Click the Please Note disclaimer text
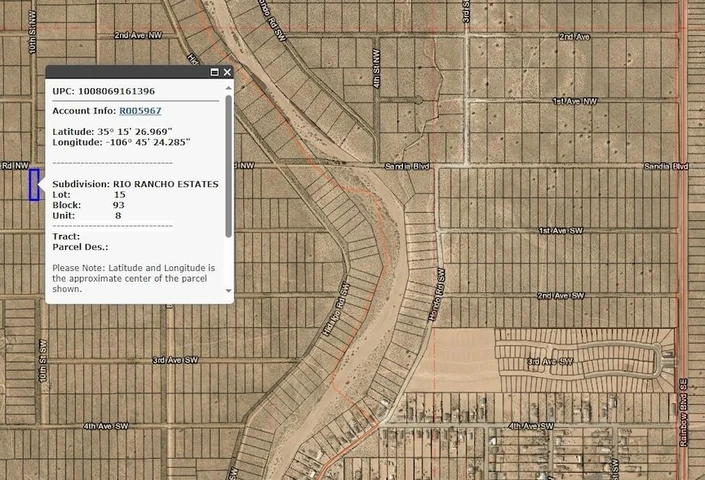705x480 pixels. pyautogui.click(x=134, y=278)
